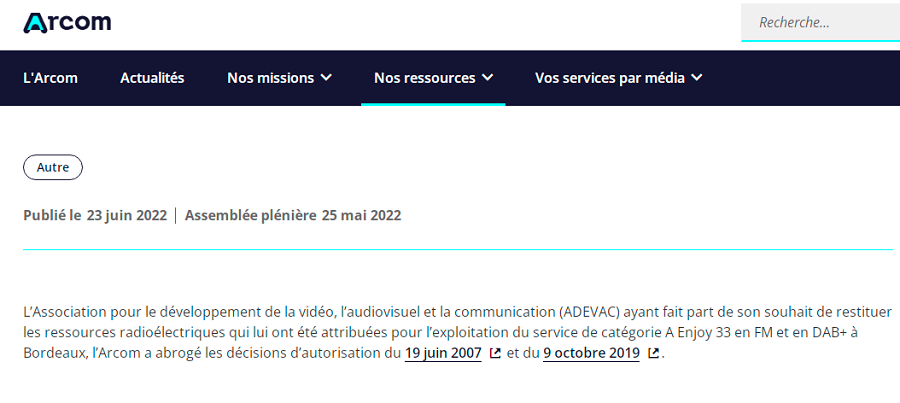Click the Arcom logo
The height and width of the screenshot is (403, 900).
click(x=67, y=23)
